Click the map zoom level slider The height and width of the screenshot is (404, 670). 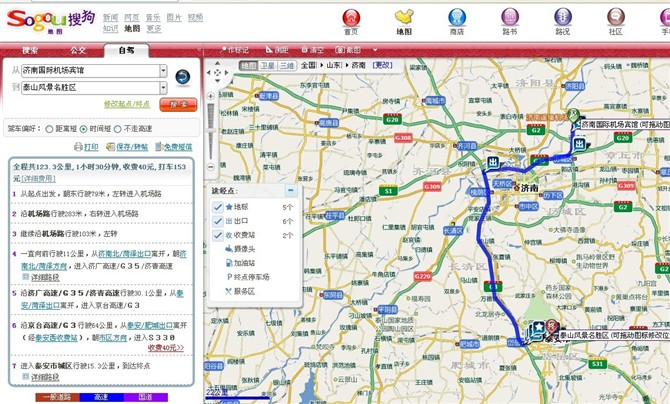point(211,132)
